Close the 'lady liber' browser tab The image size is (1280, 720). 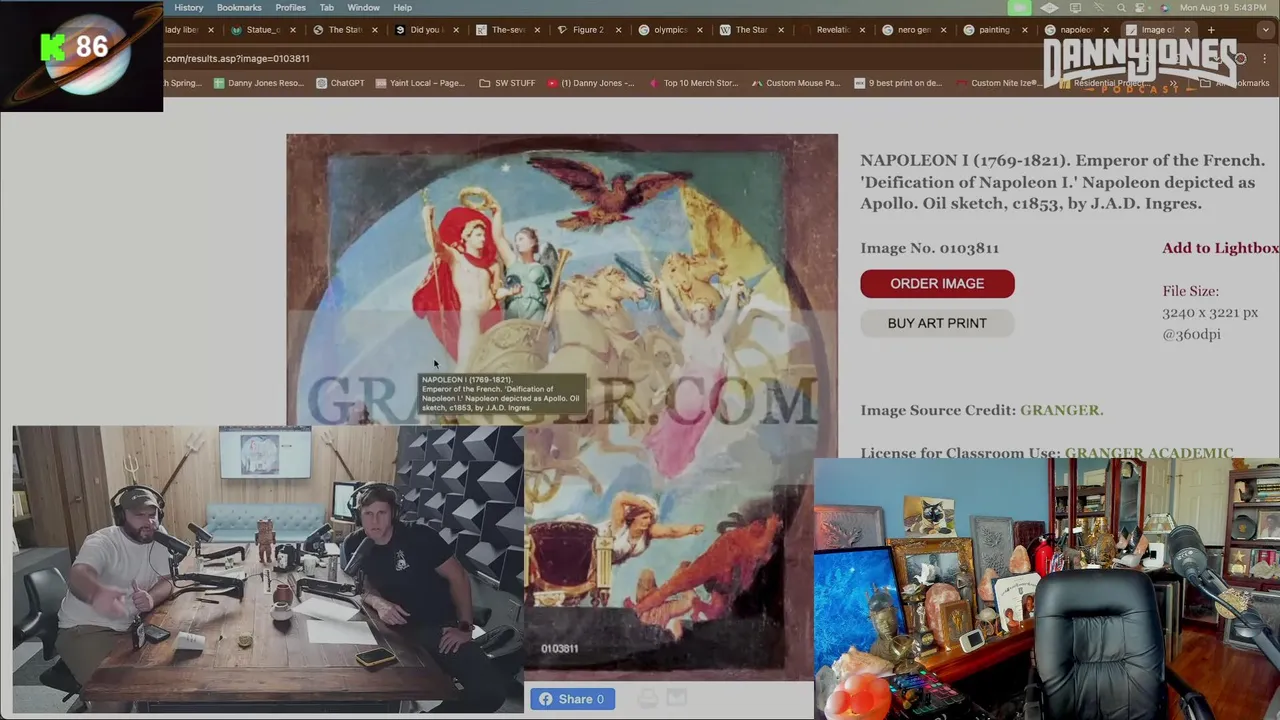click(x=211, y=30)
